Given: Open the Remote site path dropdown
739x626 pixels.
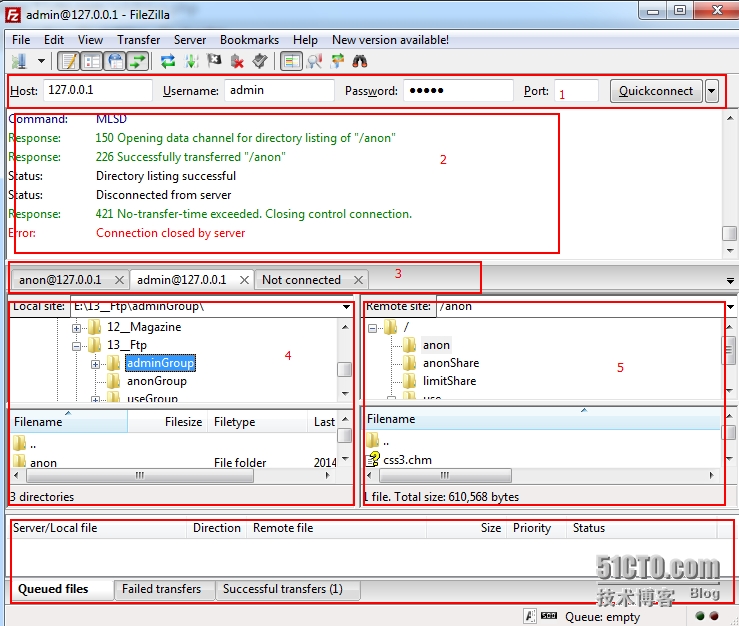Looking at the screenshot, I should point(730,307).
